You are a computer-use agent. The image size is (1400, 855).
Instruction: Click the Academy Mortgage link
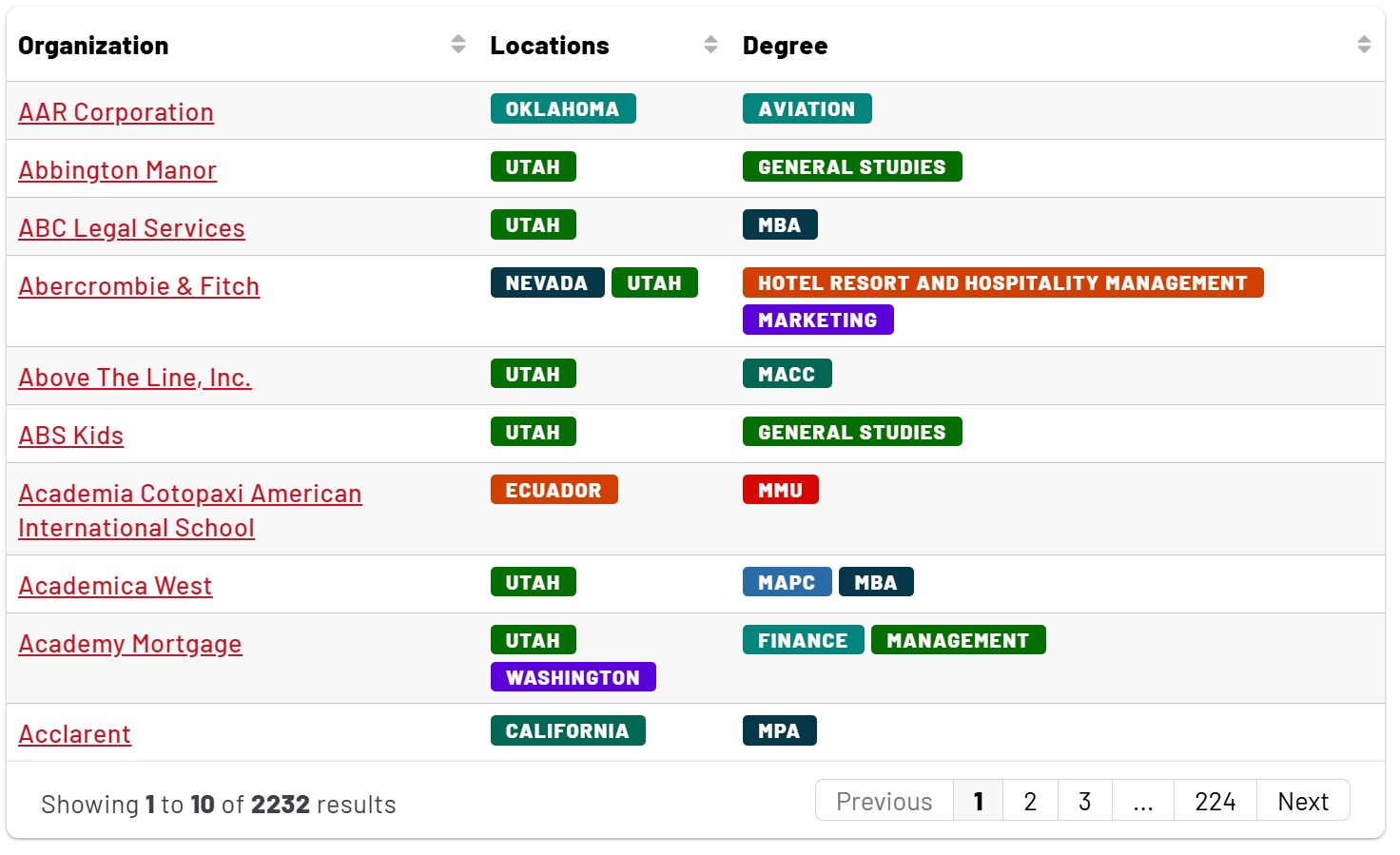[130, 644]
